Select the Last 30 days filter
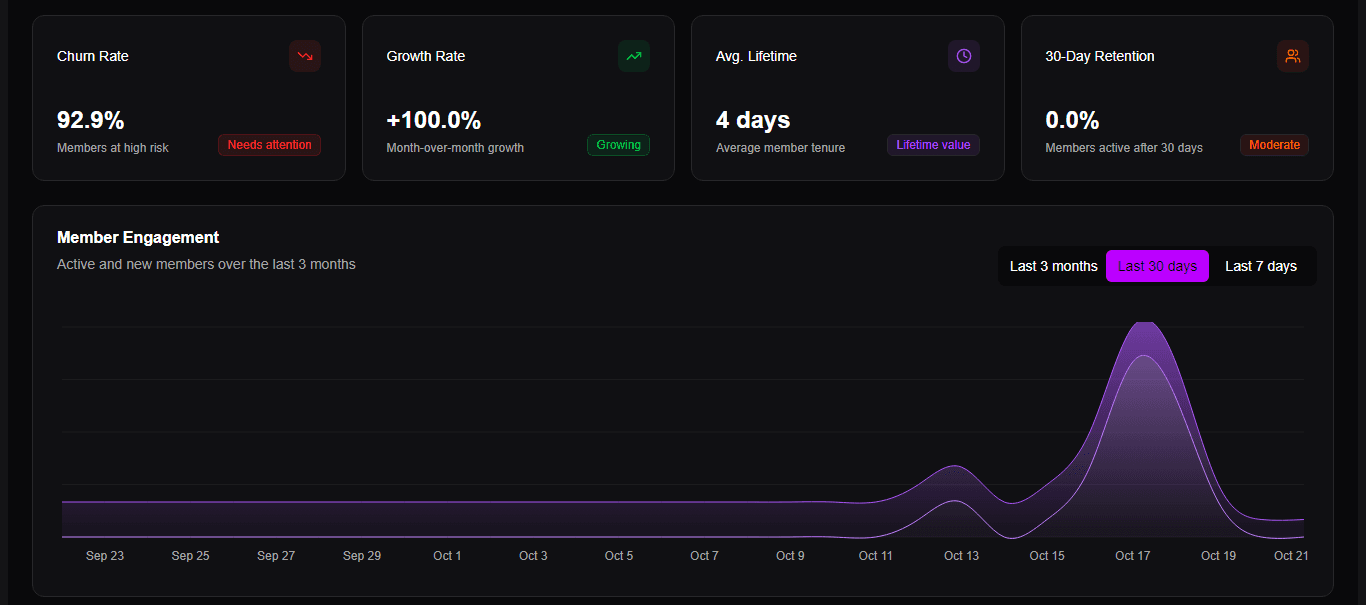1366x605 pixels. tap(1157, 266)
